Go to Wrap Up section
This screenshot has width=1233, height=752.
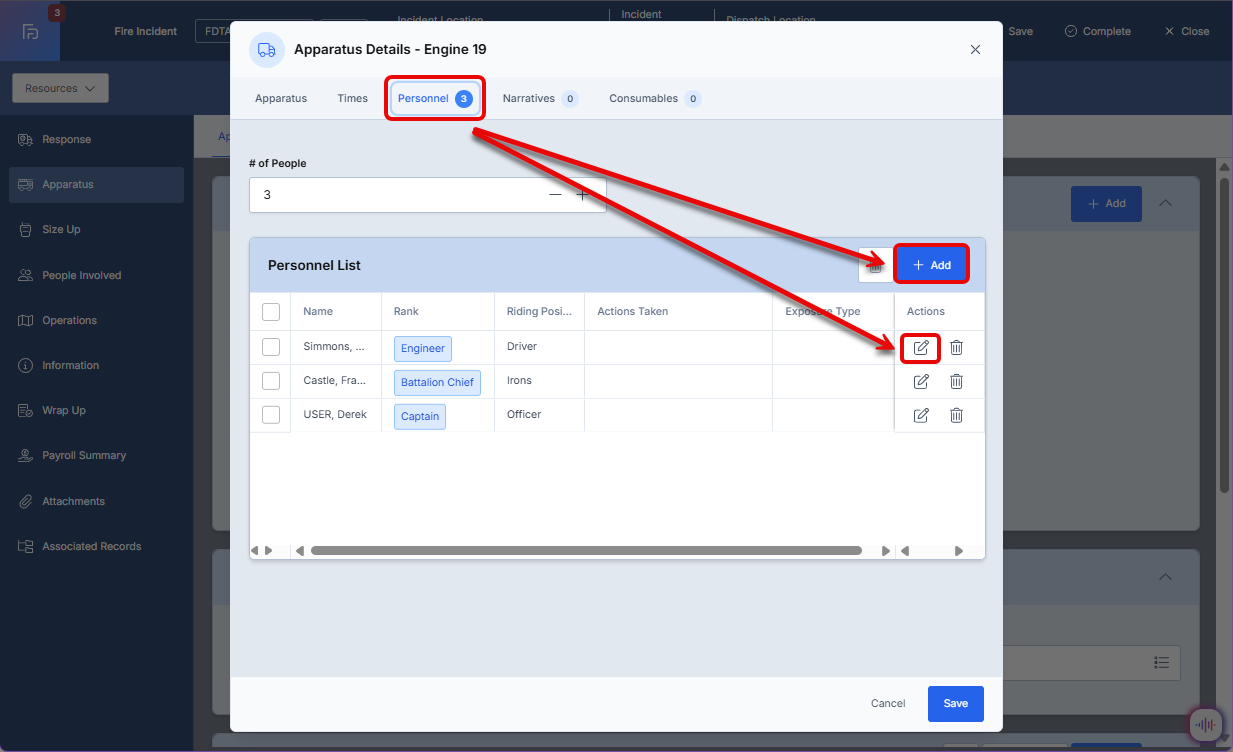[96, 411]
